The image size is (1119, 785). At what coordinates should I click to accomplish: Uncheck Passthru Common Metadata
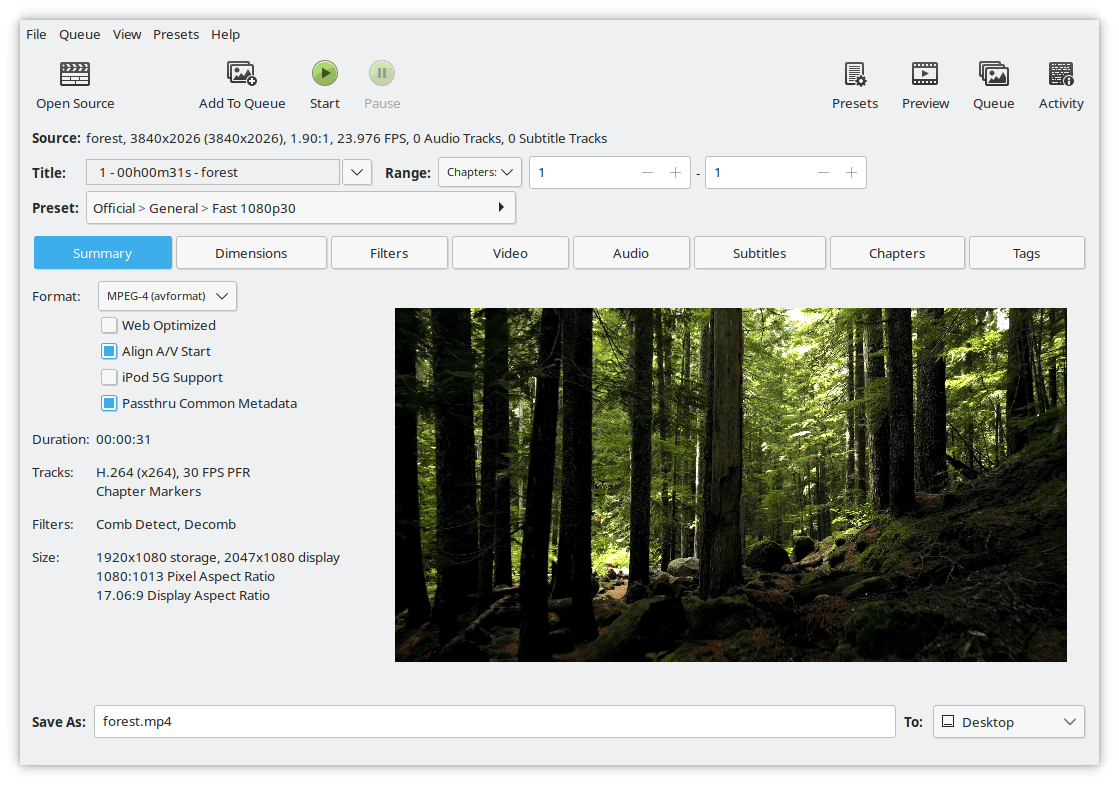[x=109, y=403]
